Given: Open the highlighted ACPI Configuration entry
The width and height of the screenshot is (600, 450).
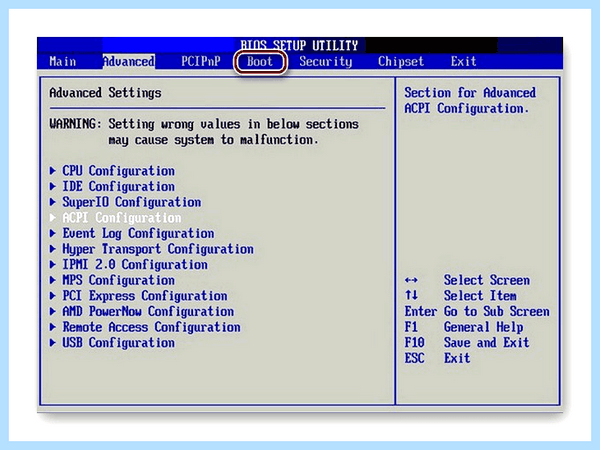Looking at the screenshot, I should [x=122, y=218].
